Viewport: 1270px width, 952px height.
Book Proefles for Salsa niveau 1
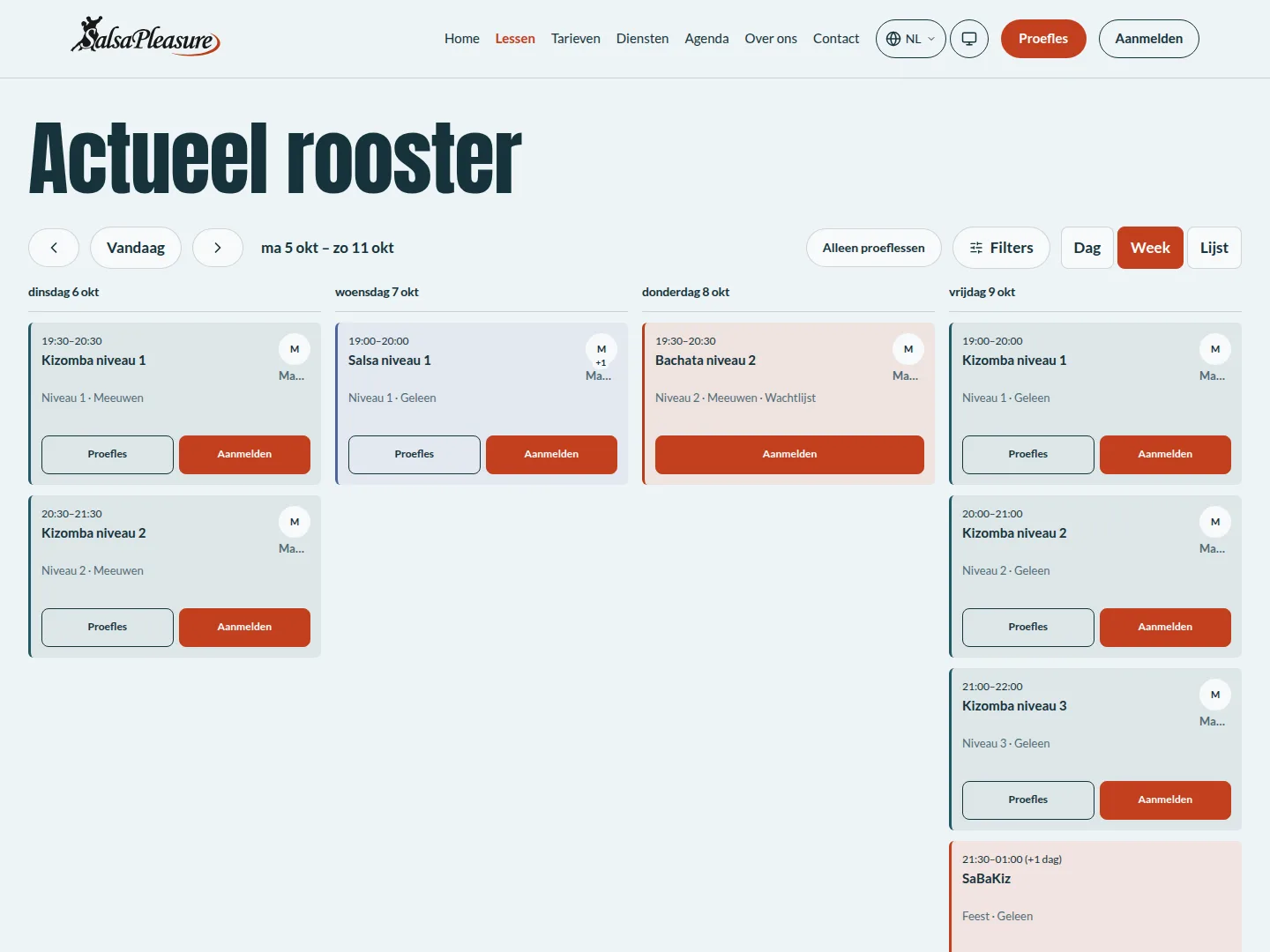click(415, 455)
